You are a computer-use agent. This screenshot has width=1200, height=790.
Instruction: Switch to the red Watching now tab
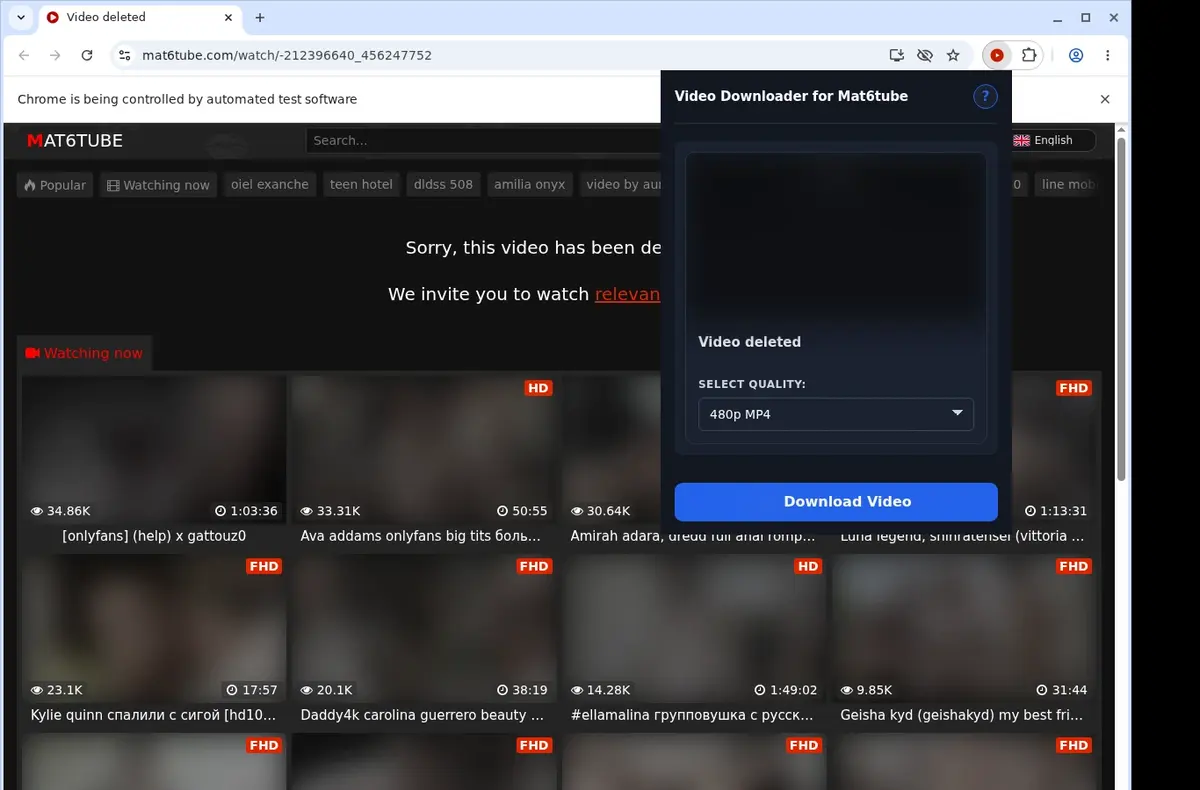pyautogui.click(x=84, y=353)
